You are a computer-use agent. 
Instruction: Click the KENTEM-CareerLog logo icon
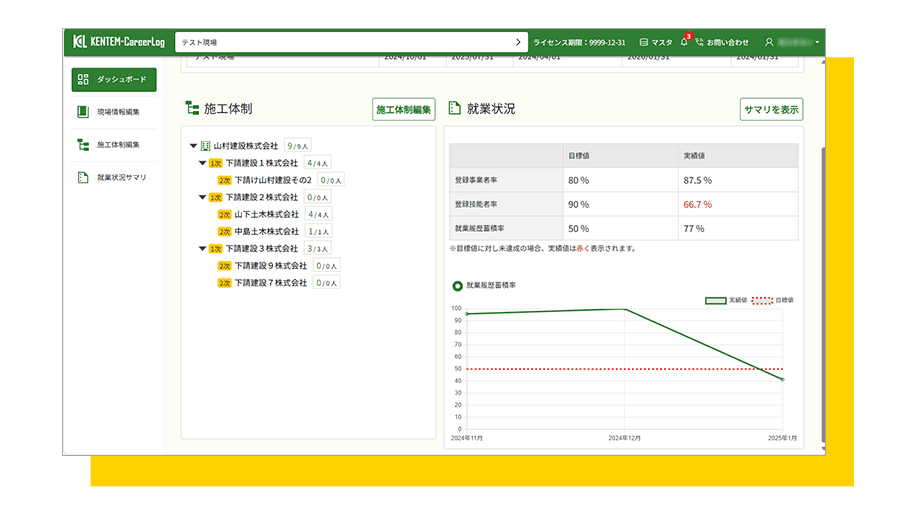tap(81, 42)
